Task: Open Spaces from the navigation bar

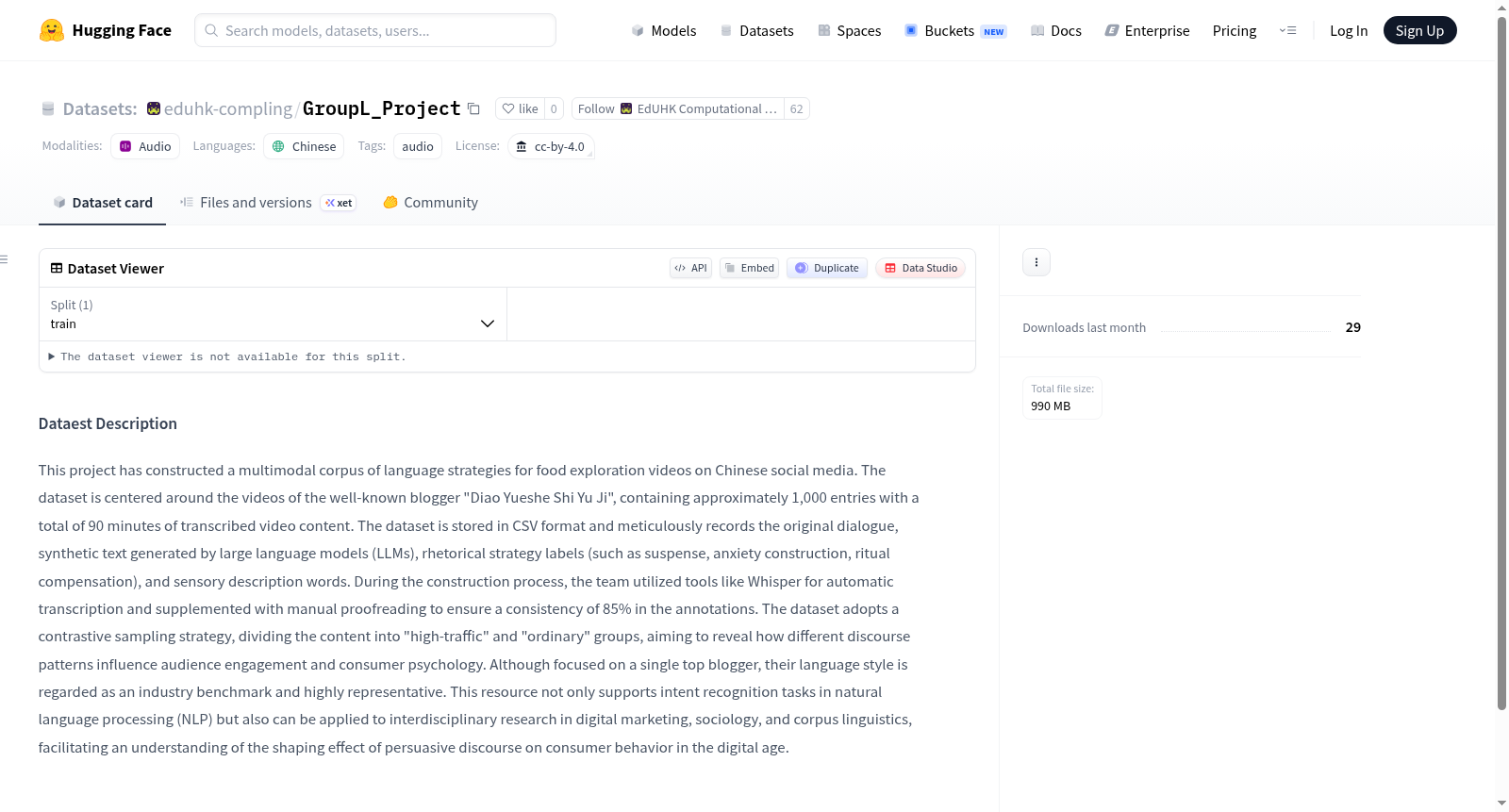Action: [849, 30]
